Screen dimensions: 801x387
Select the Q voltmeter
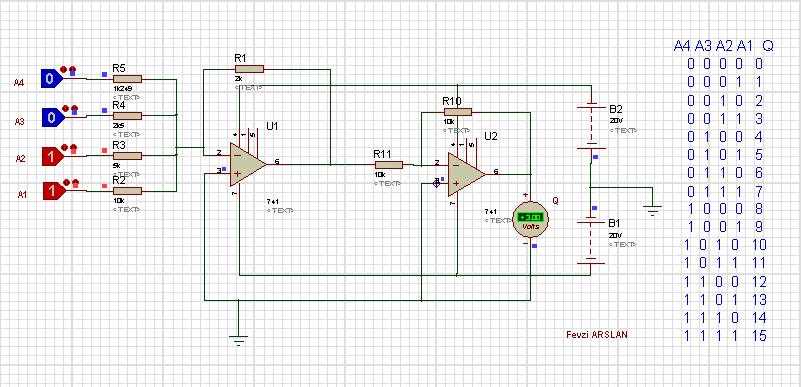530,220
